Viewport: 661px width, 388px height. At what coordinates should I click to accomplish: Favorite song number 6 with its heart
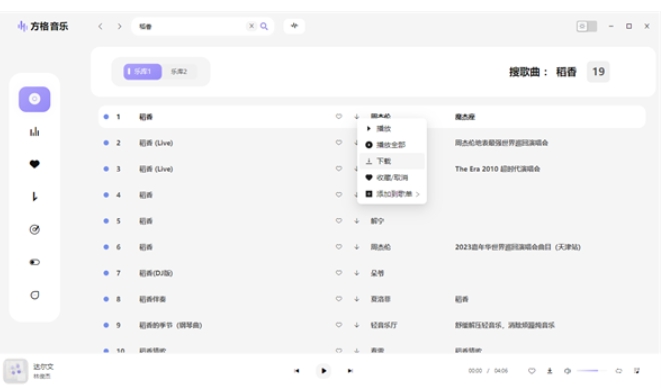(339, 247)
